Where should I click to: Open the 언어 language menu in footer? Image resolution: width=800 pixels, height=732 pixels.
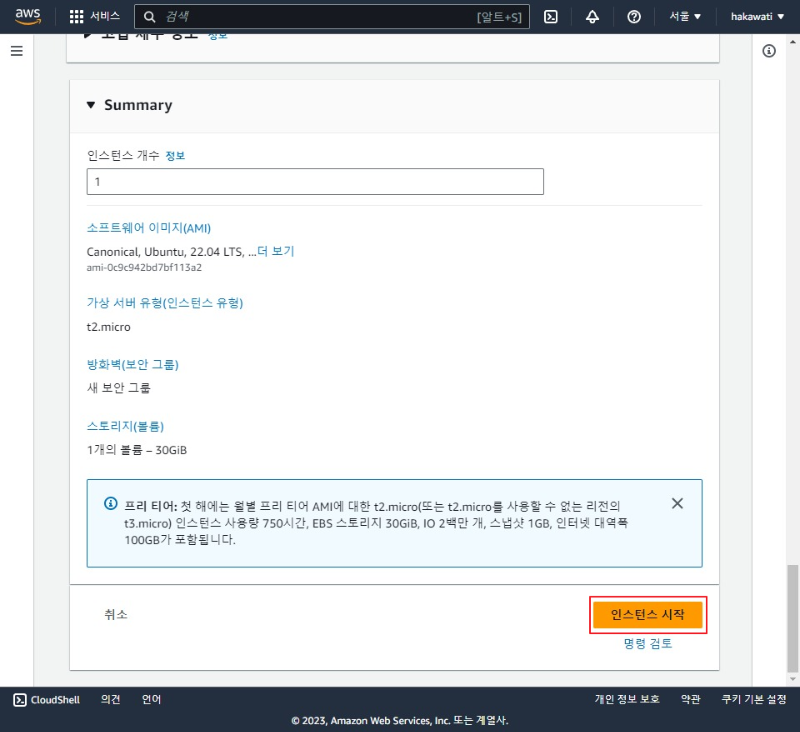click(151, 700)
